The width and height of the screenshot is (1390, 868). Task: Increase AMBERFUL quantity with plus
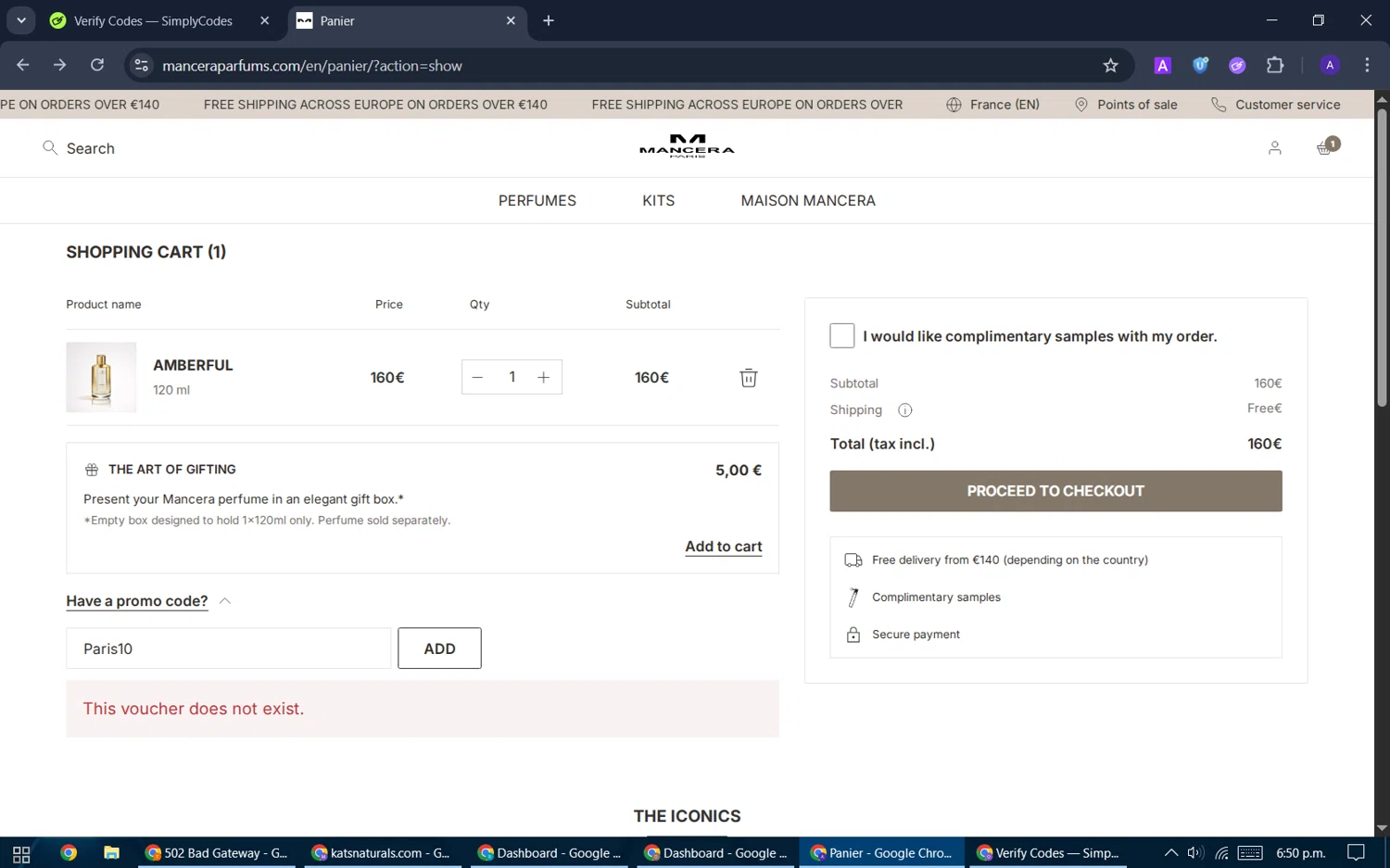pos(544,377)
